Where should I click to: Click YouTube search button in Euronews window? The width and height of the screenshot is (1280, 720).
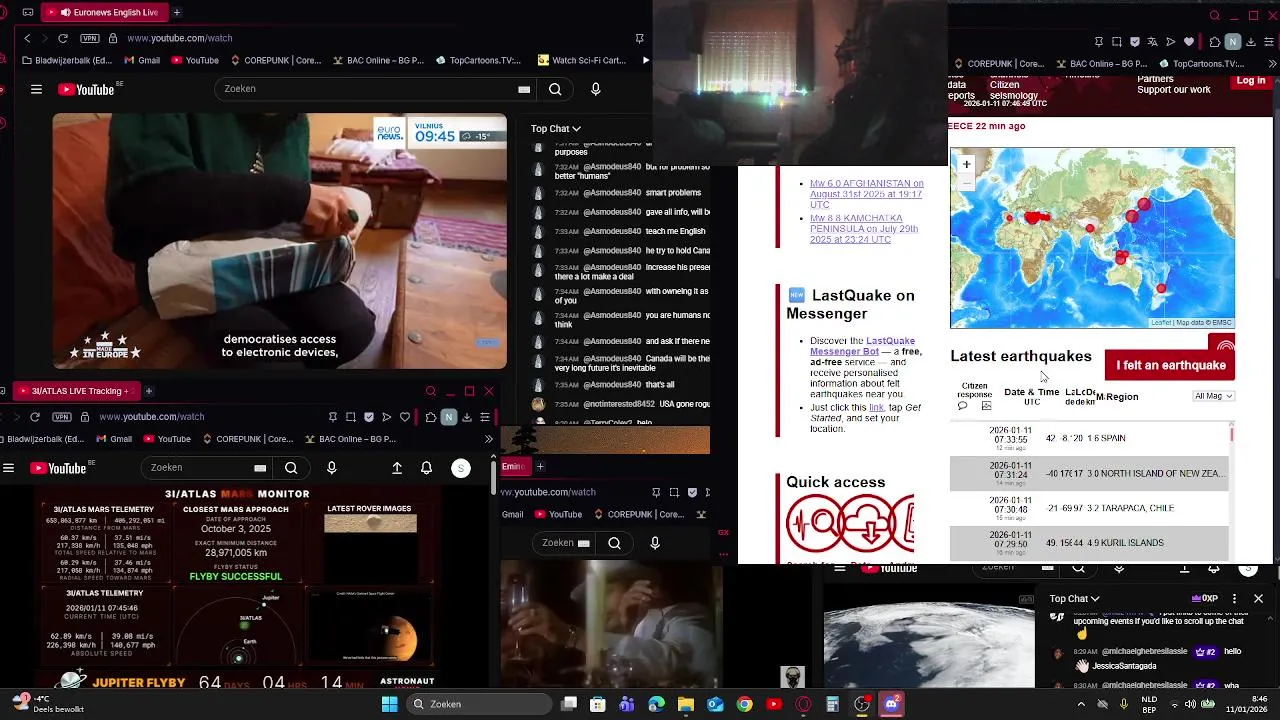pyautogui.click(x=555, y=89)
